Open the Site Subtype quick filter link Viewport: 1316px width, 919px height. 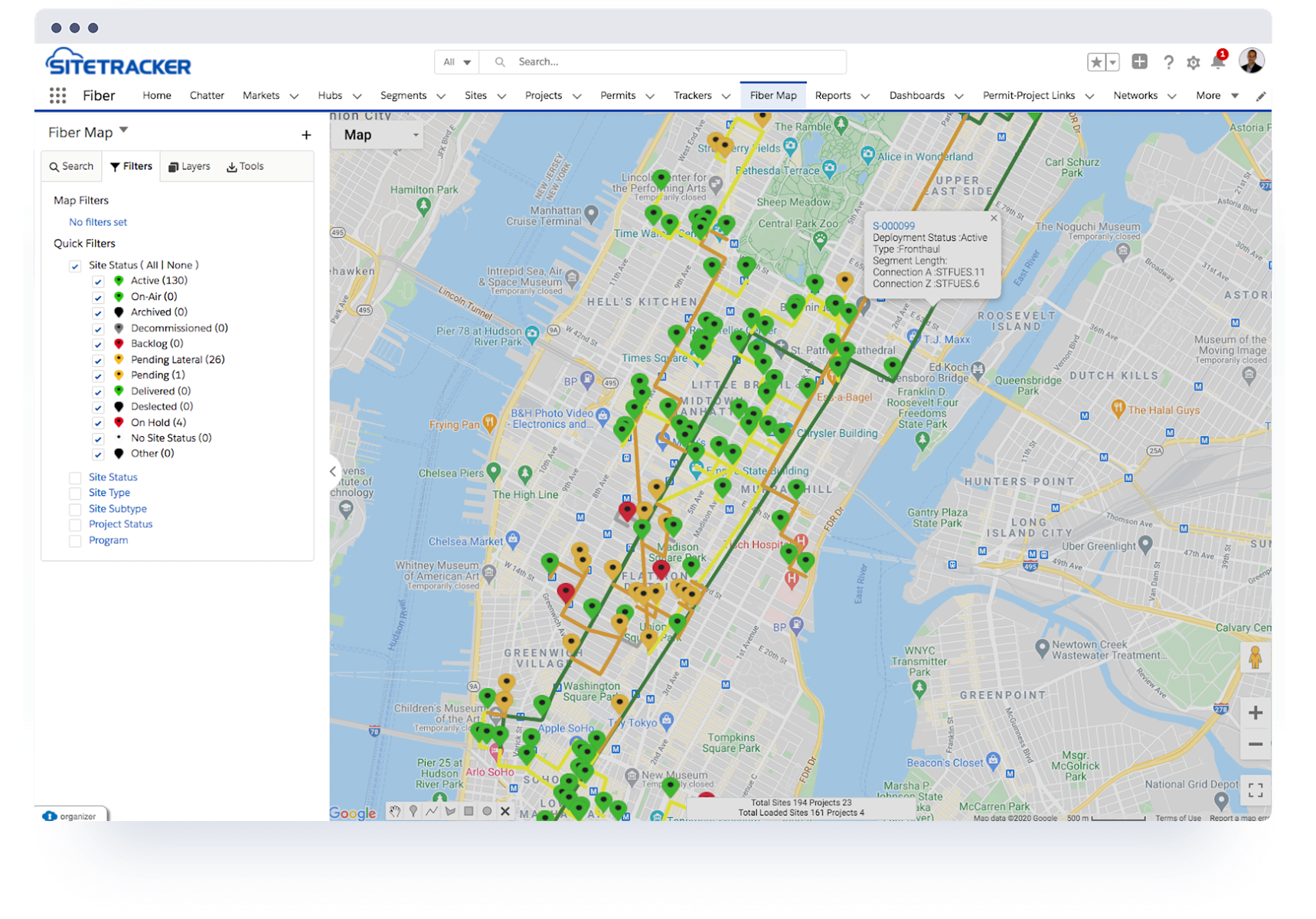click(x=117, y=509)
